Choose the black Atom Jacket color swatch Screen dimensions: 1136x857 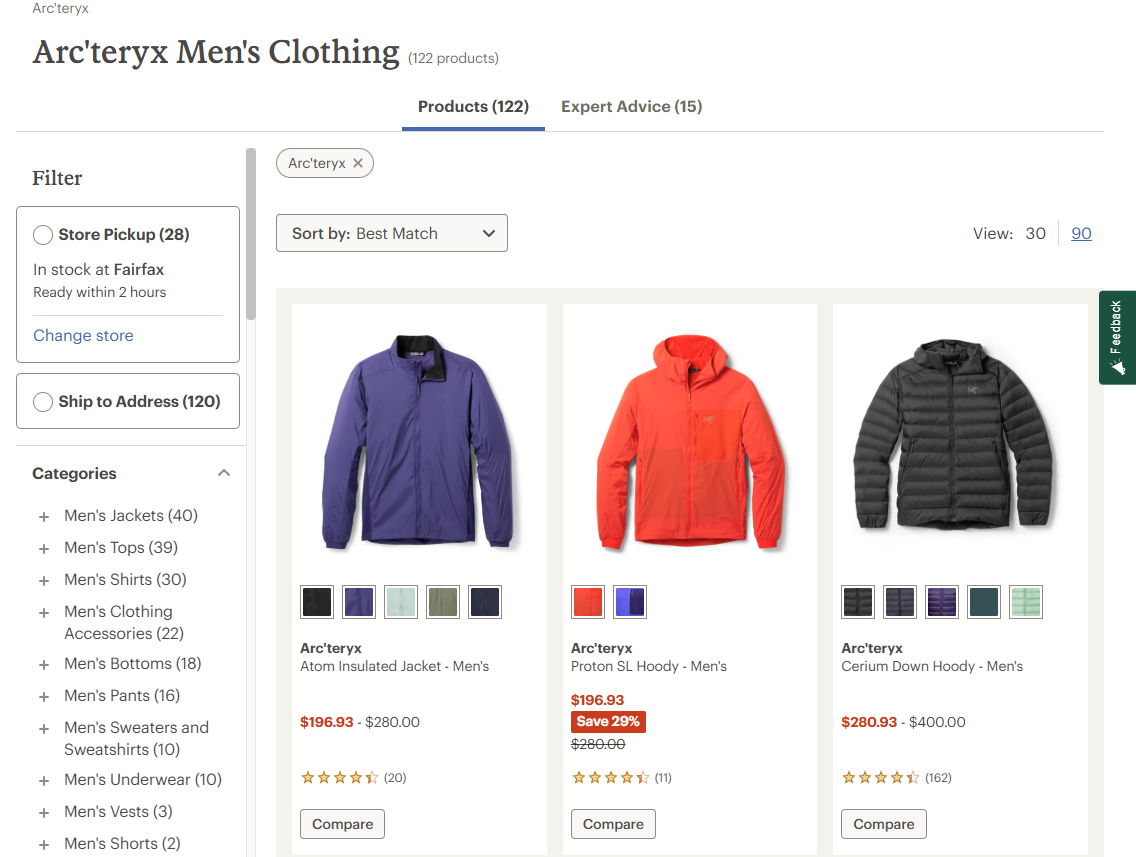(x=317, y=602)
